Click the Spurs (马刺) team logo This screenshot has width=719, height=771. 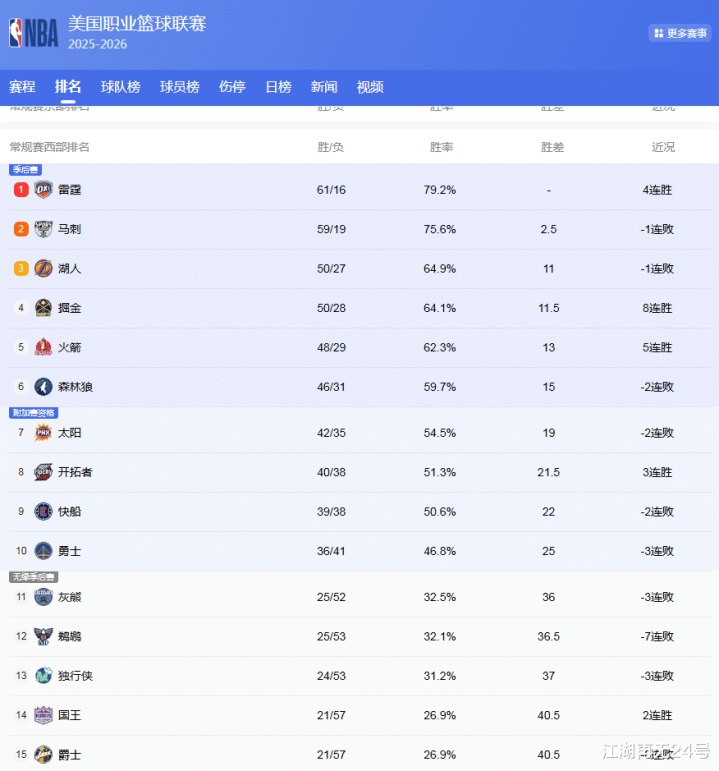(x=43, y=229)
